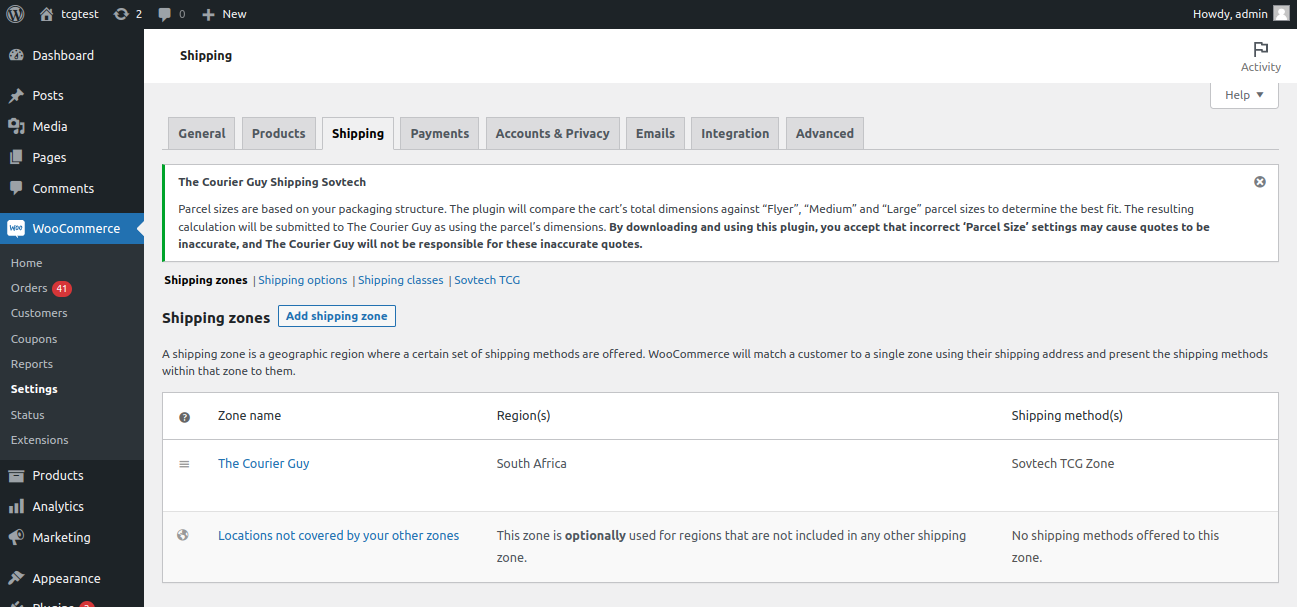Click the updates icon showing 2
This screenshot has height=607, width=1297.
click(x=121, y=14)
